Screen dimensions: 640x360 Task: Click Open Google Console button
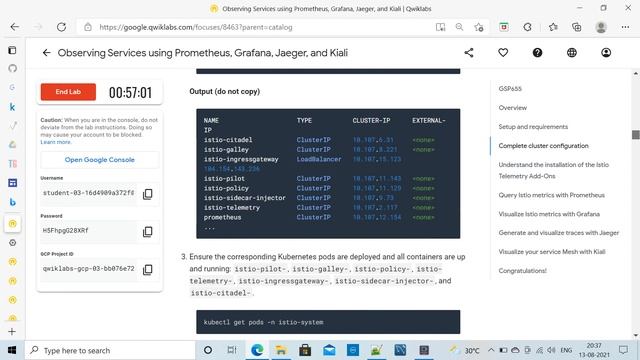pos(100,160)
